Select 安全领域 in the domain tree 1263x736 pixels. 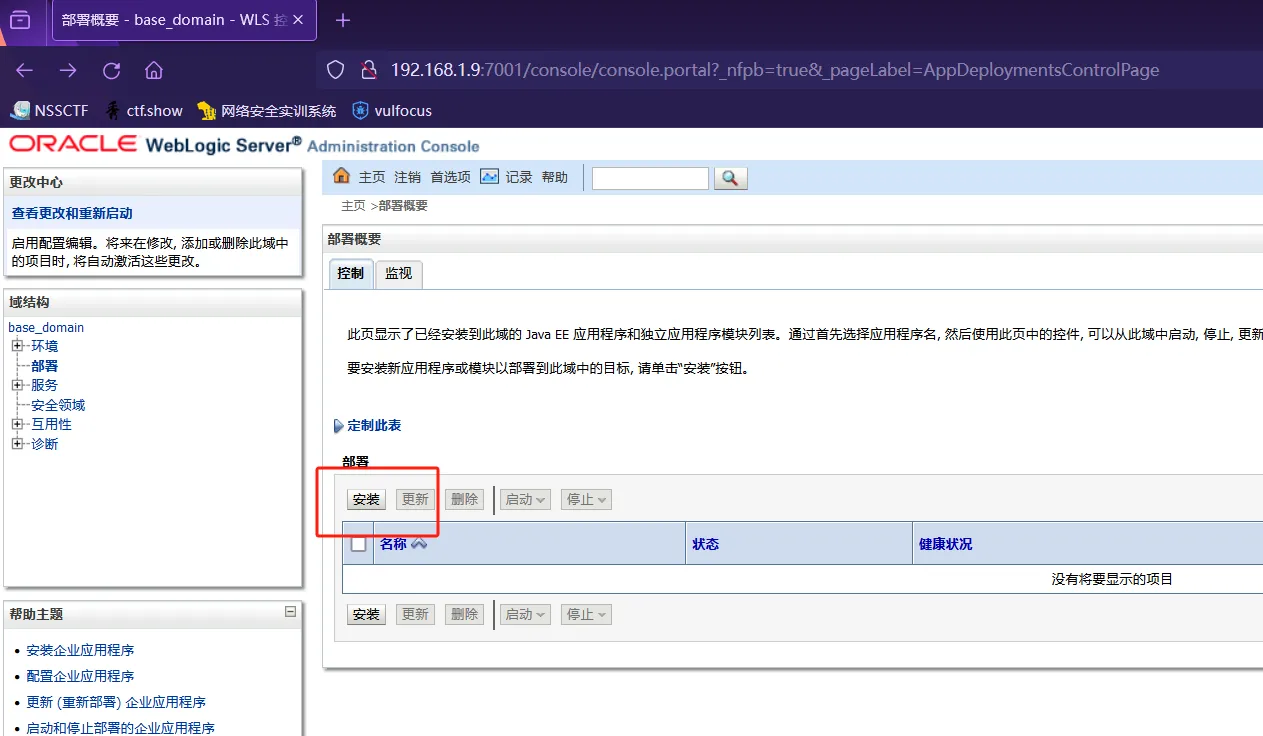[x=58, y=405]
